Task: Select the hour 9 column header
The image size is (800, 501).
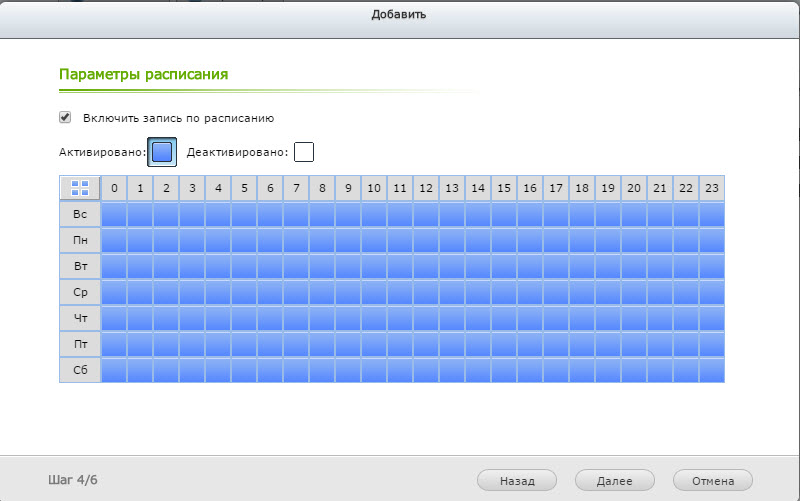Action: (x=348, y=188)
